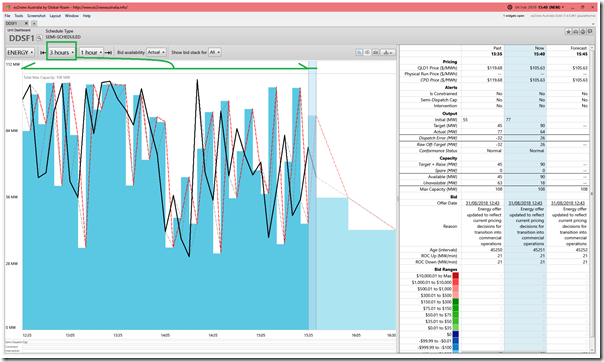The width and height of the screenshot is (604, 362).
Task: Open the Tools menu
Action: point(18,16)
